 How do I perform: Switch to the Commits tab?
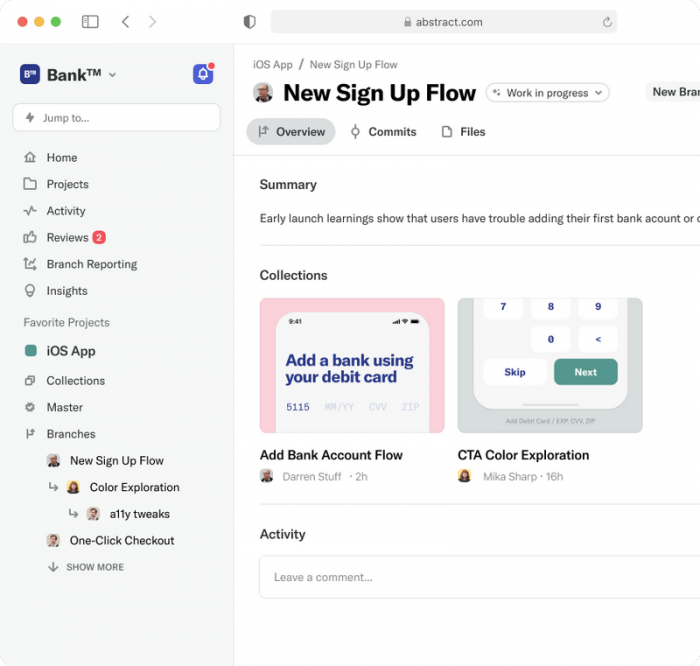[x=383, y=132]
